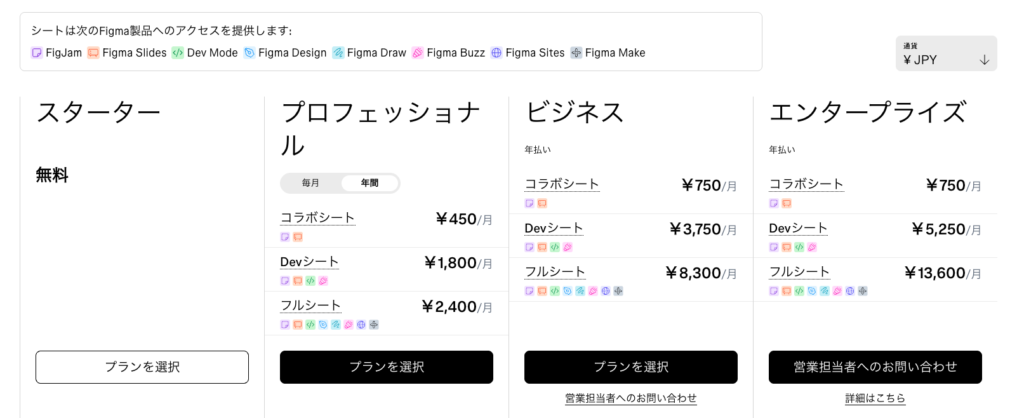Click the down arrow in the currency selector
This screenshot has height=418, width=1024.
985,60
